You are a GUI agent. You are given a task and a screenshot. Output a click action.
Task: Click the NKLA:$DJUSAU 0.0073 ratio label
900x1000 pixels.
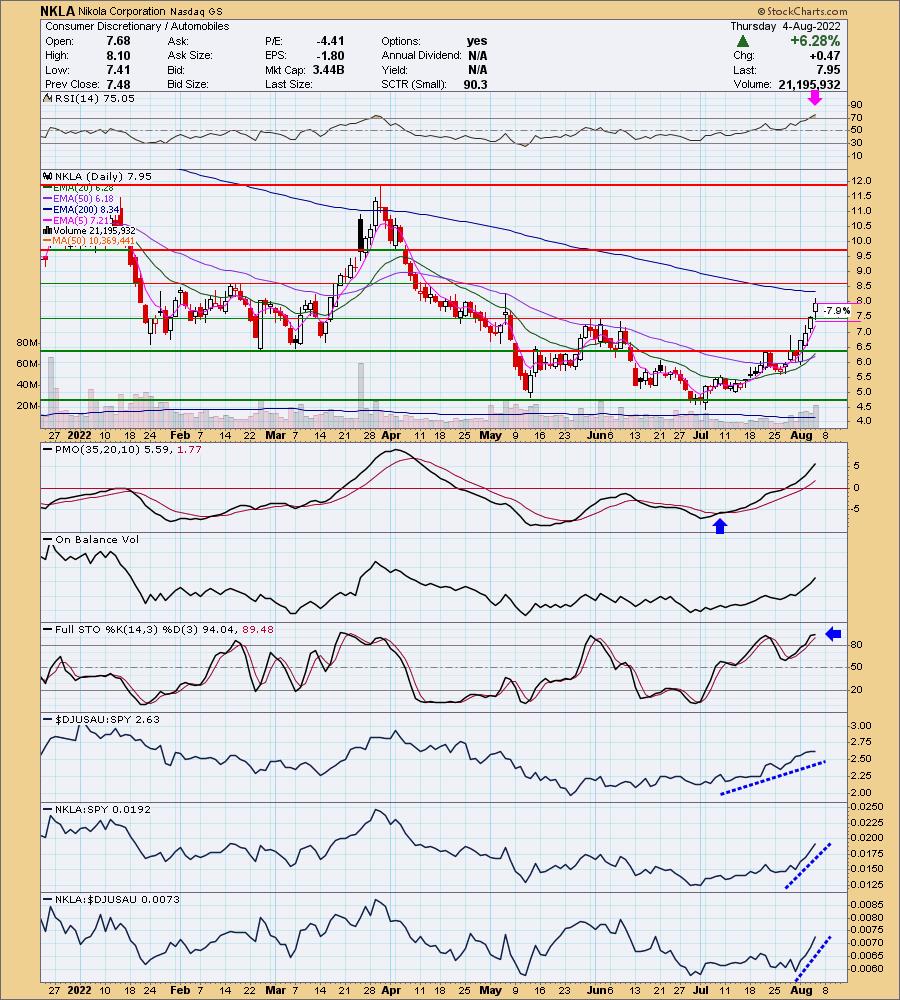coord(117,899)
